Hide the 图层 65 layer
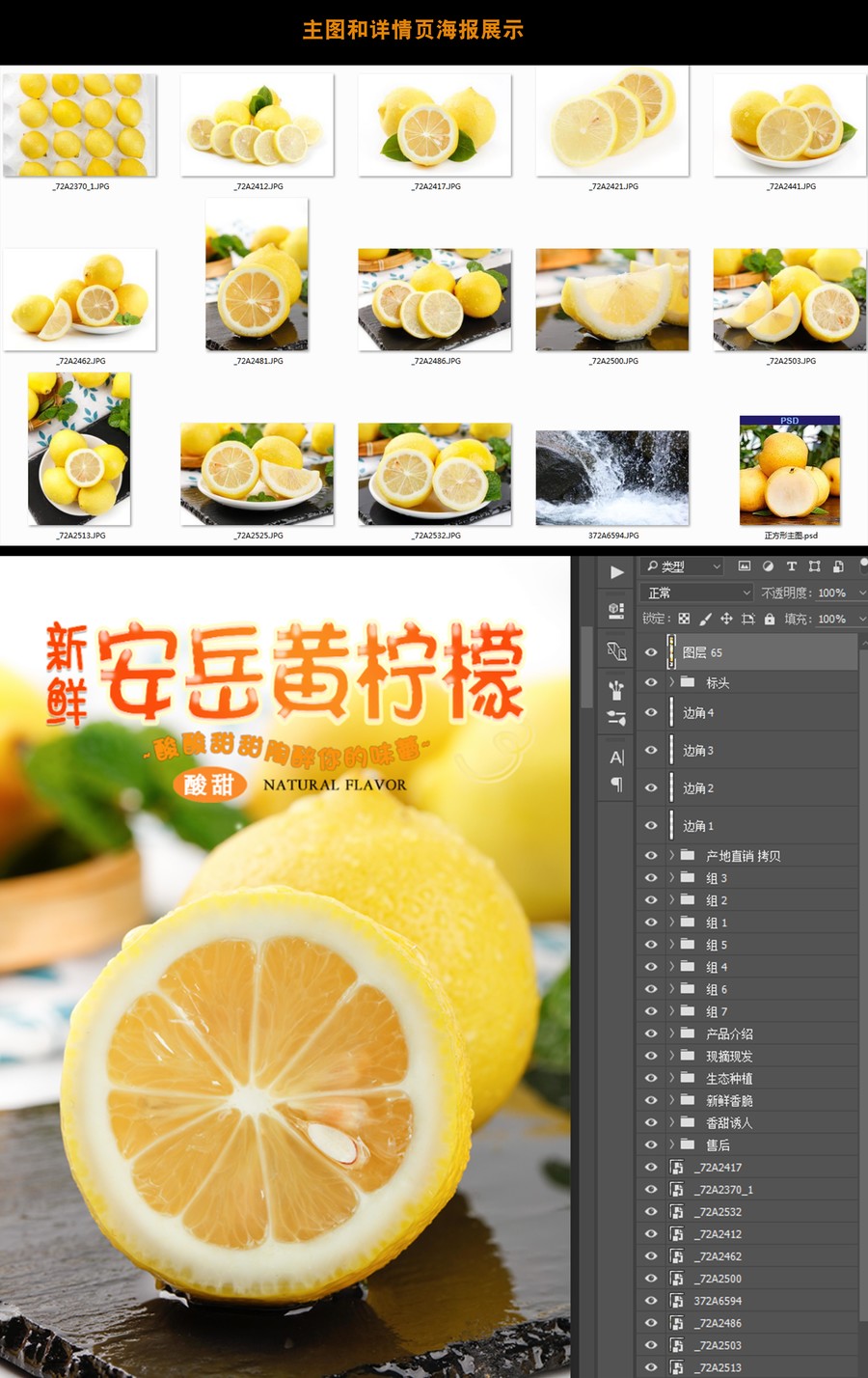868x1378 pixels. (x=651, y=652)
